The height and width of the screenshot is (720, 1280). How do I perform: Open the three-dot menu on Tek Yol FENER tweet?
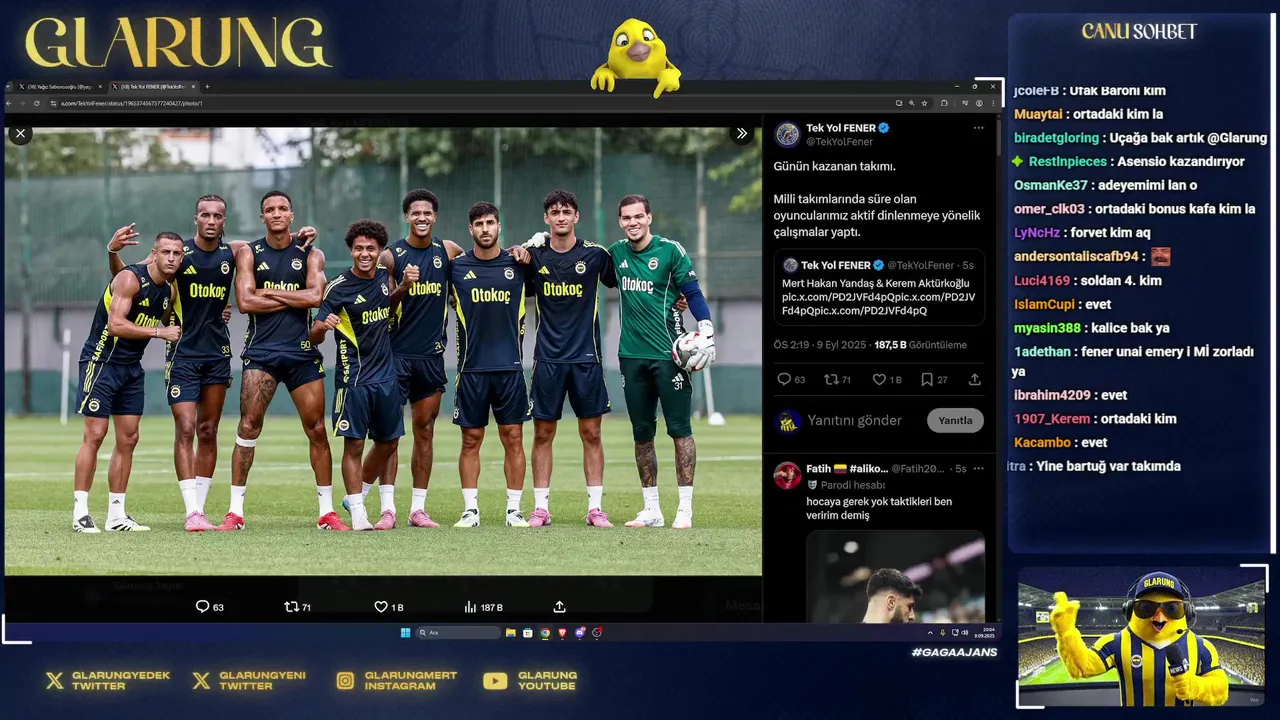(978, 128)
